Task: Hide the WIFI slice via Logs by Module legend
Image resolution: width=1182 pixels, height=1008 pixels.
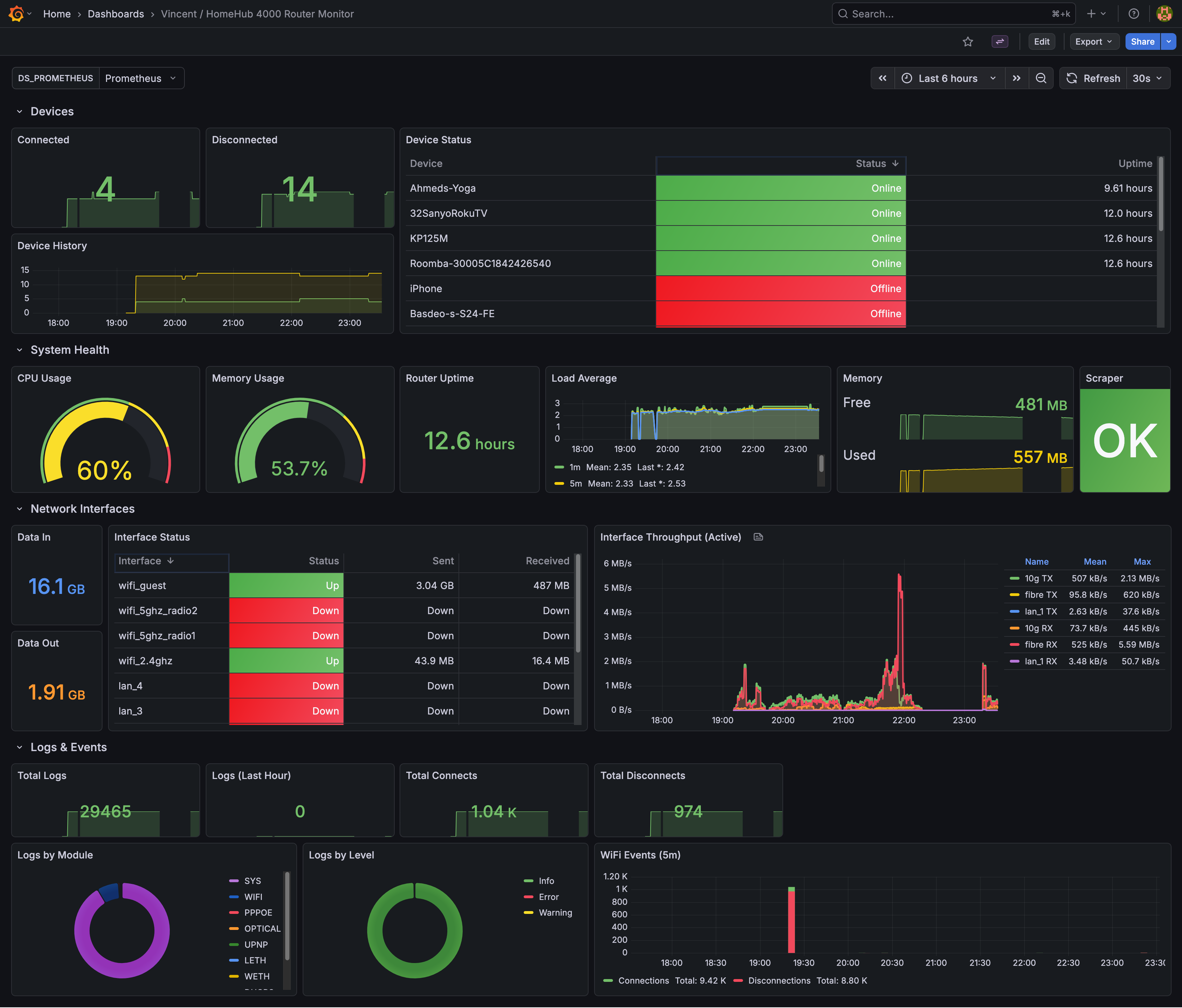Action: pyautogui.click(x=253, y=896)
